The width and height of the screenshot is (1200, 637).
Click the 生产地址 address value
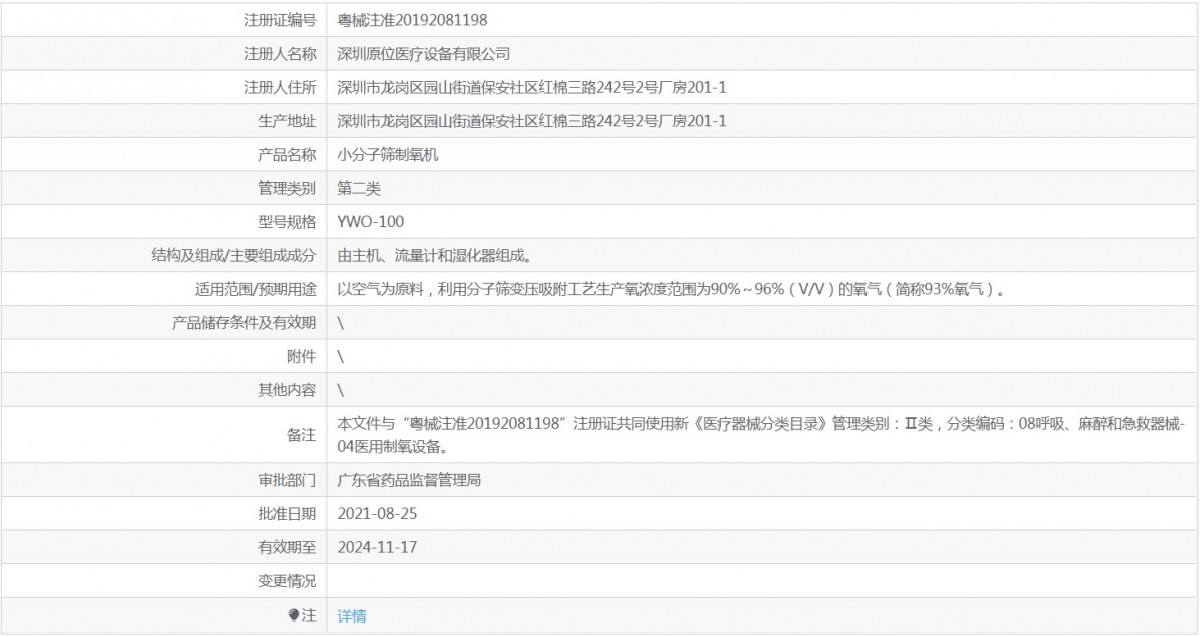[x=532, y=121]
